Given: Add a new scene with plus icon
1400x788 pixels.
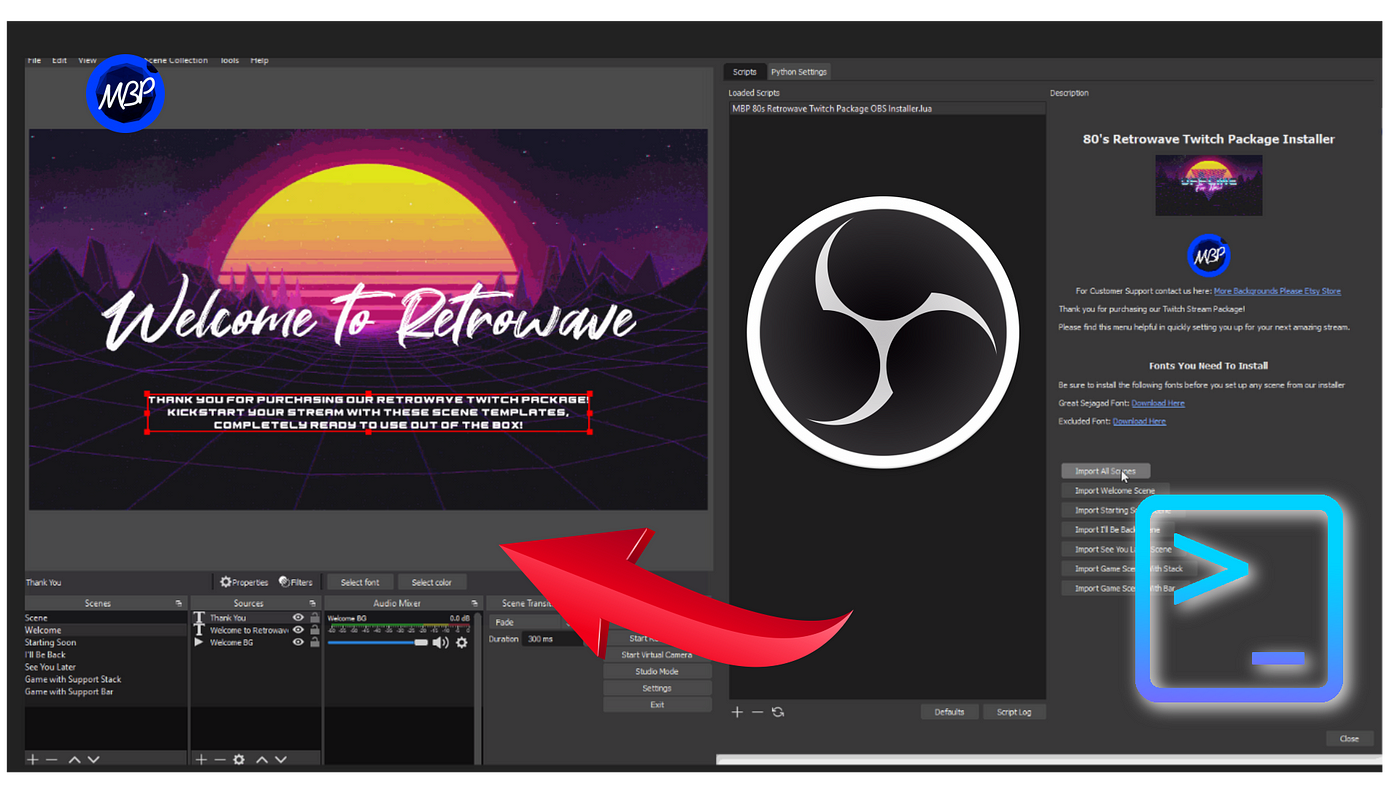Looking at the screenshot, I should point(32,760).
